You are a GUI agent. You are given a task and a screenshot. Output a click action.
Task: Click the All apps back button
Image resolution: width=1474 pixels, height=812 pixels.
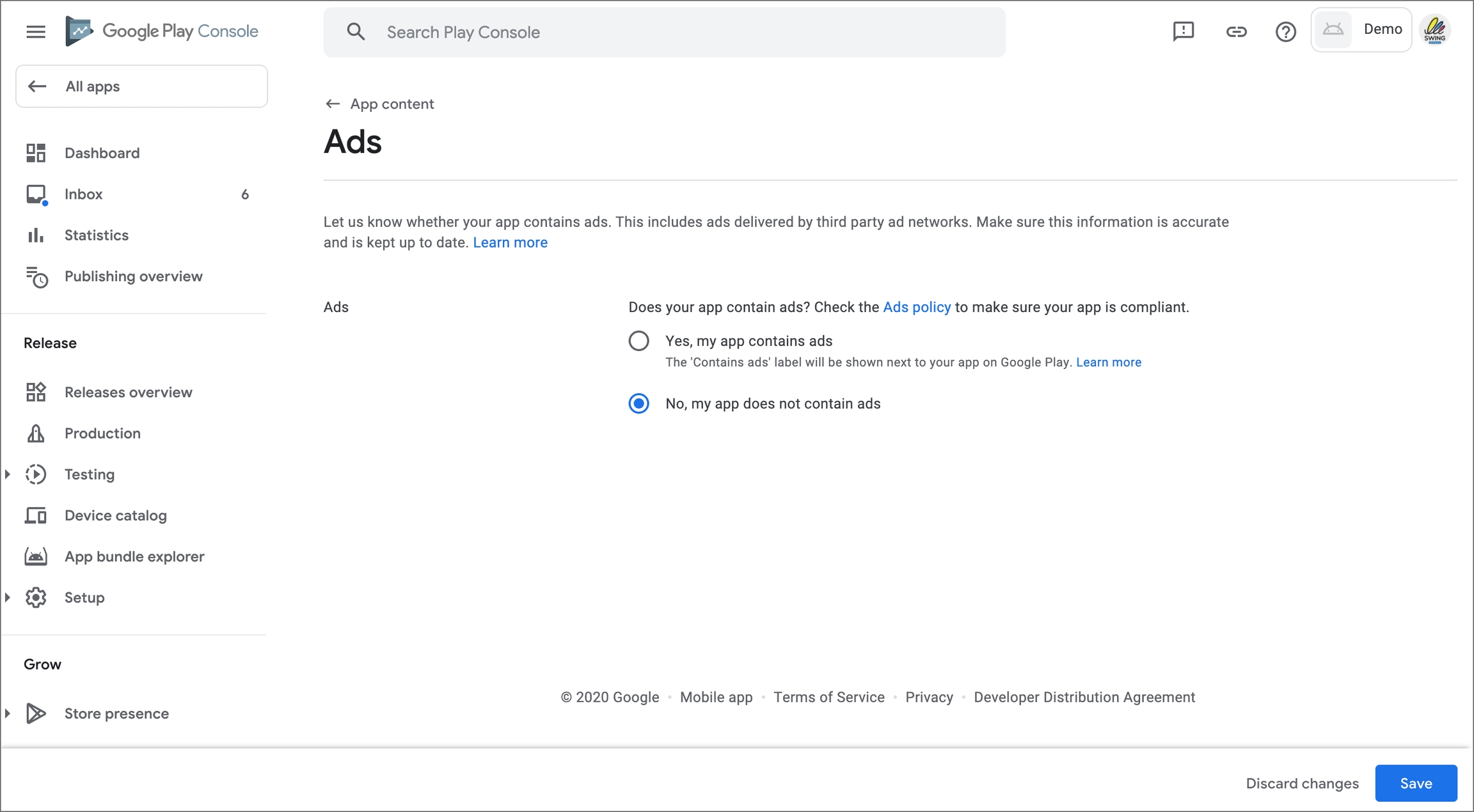tap(141, 86)
